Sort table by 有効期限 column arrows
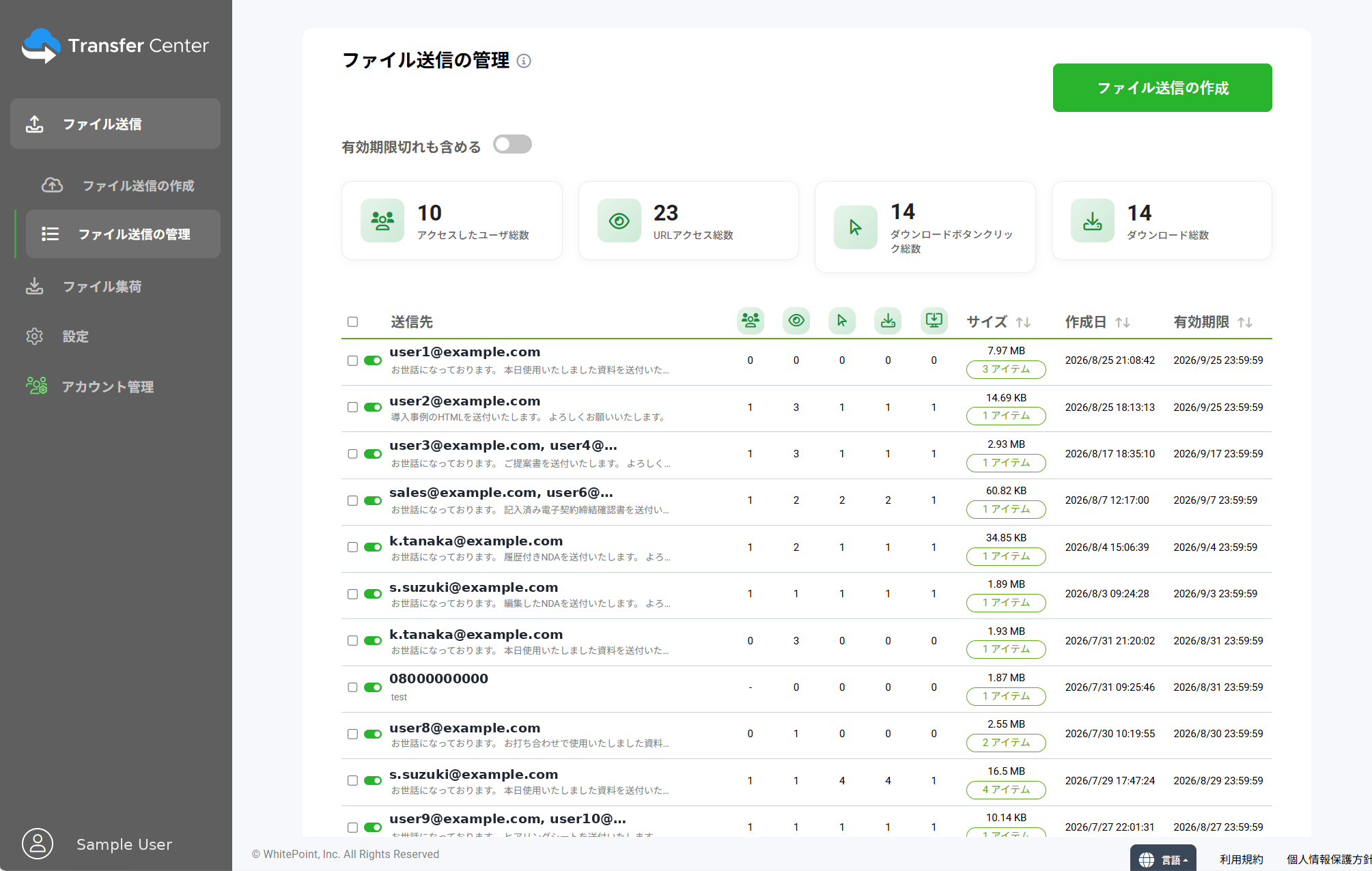 point(1245,322)
